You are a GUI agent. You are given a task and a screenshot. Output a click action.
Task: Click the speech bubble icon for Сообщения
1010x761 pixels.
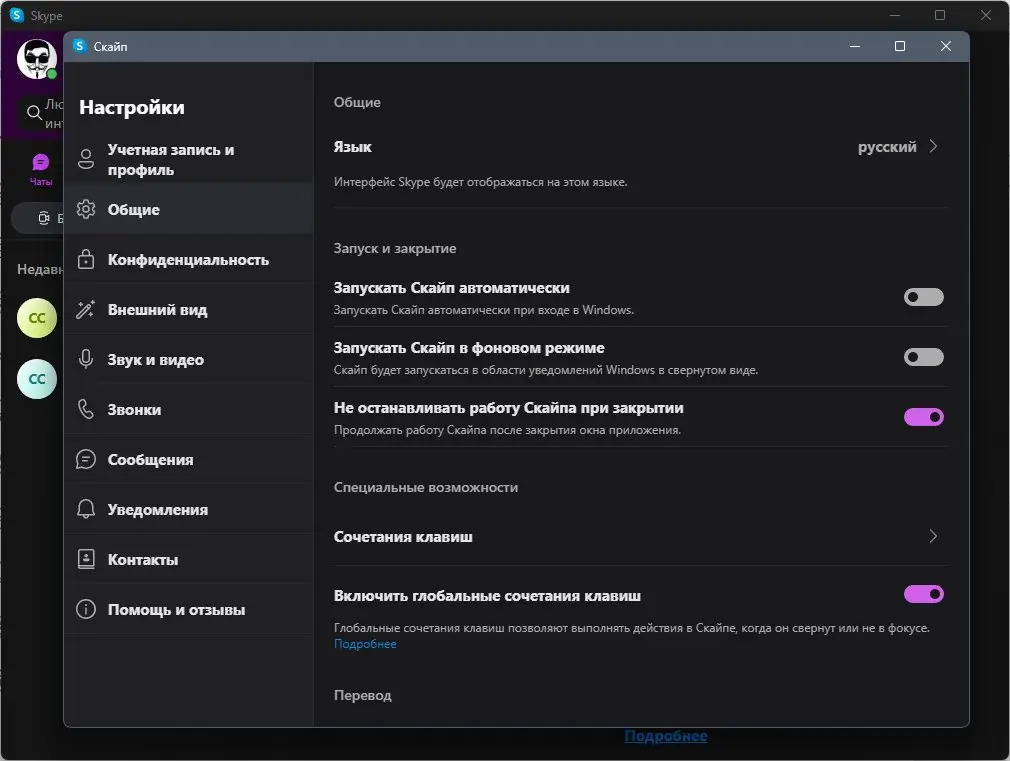pyautogui.click(x=86, y=459)
